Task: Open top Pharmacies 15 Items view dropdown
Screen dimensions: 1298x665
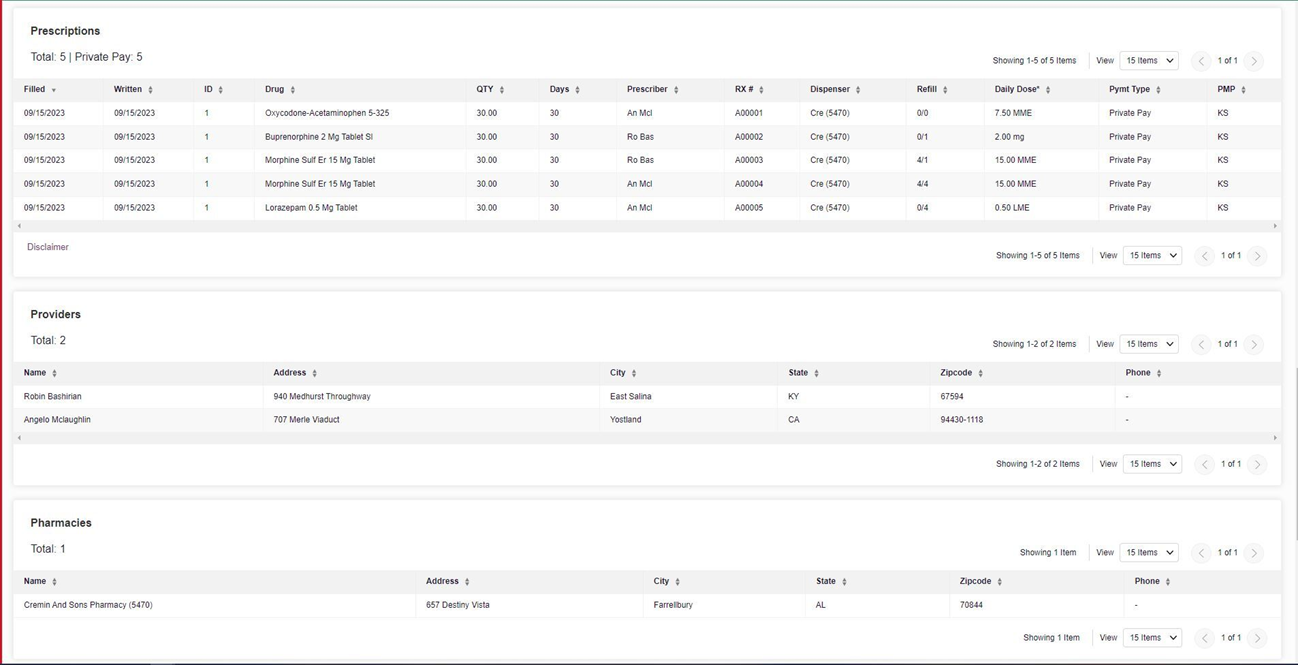Action: pos(1148,553)
